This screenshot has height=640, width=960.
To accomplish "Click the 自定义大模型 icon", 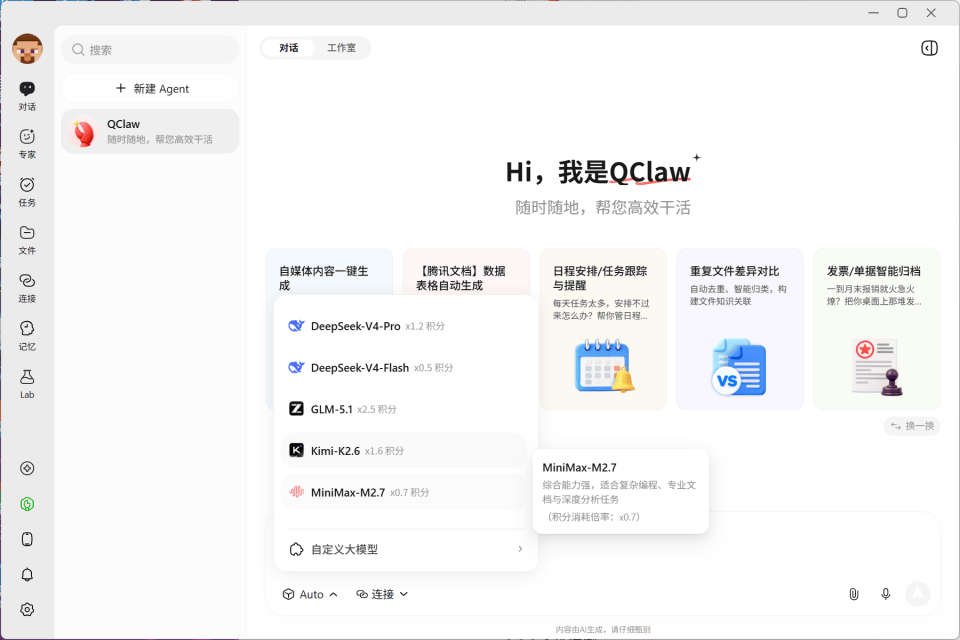I will [x=296, y=549].
